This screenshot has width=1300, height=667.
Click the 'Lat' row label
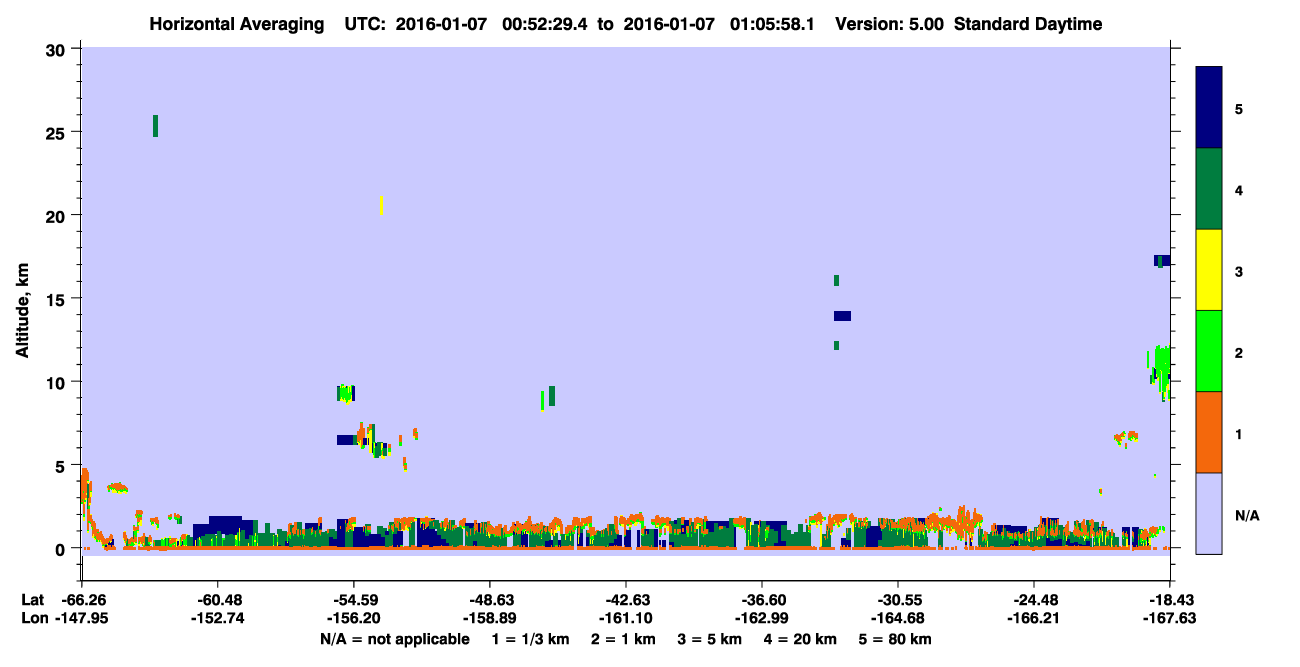tap(33, 600)
